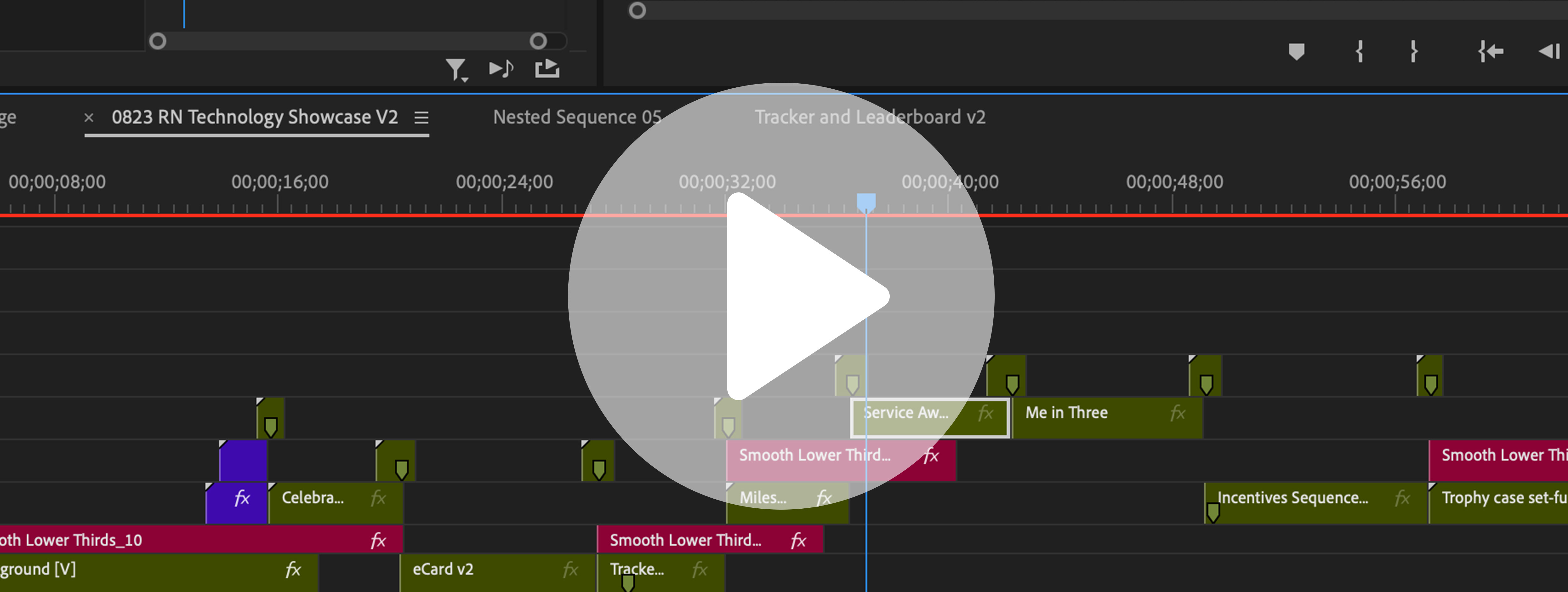Screen dimensions: 1568x592
Task: Click the ruler at timecode 00;00;08;00
Action: click(57, 181)
